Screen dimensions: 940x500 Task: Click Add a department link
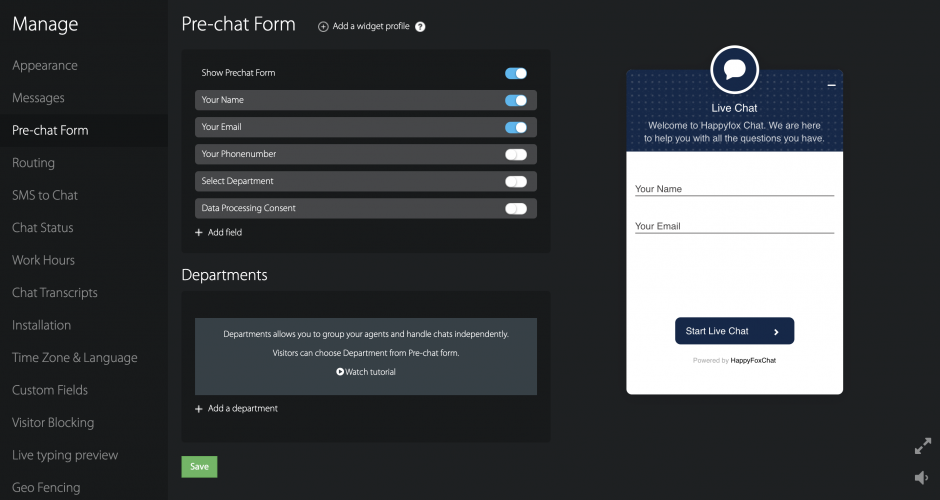pos(242,408)
